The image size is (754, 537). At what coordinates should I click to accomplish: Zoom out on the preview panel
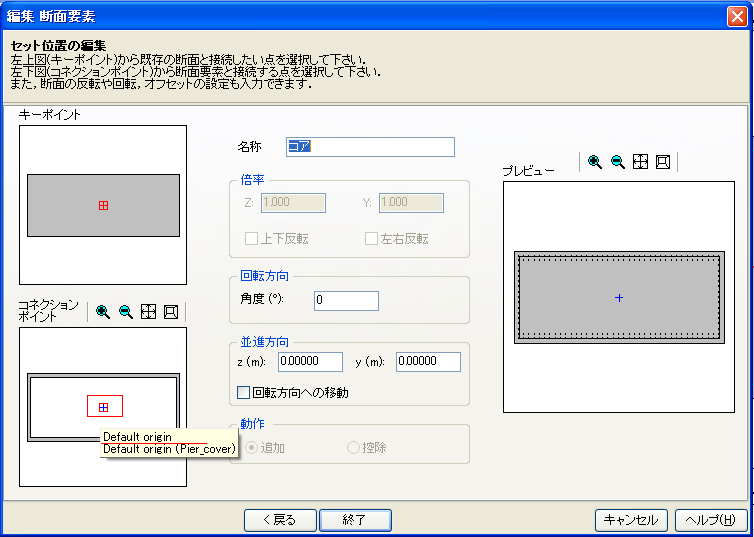618,162
